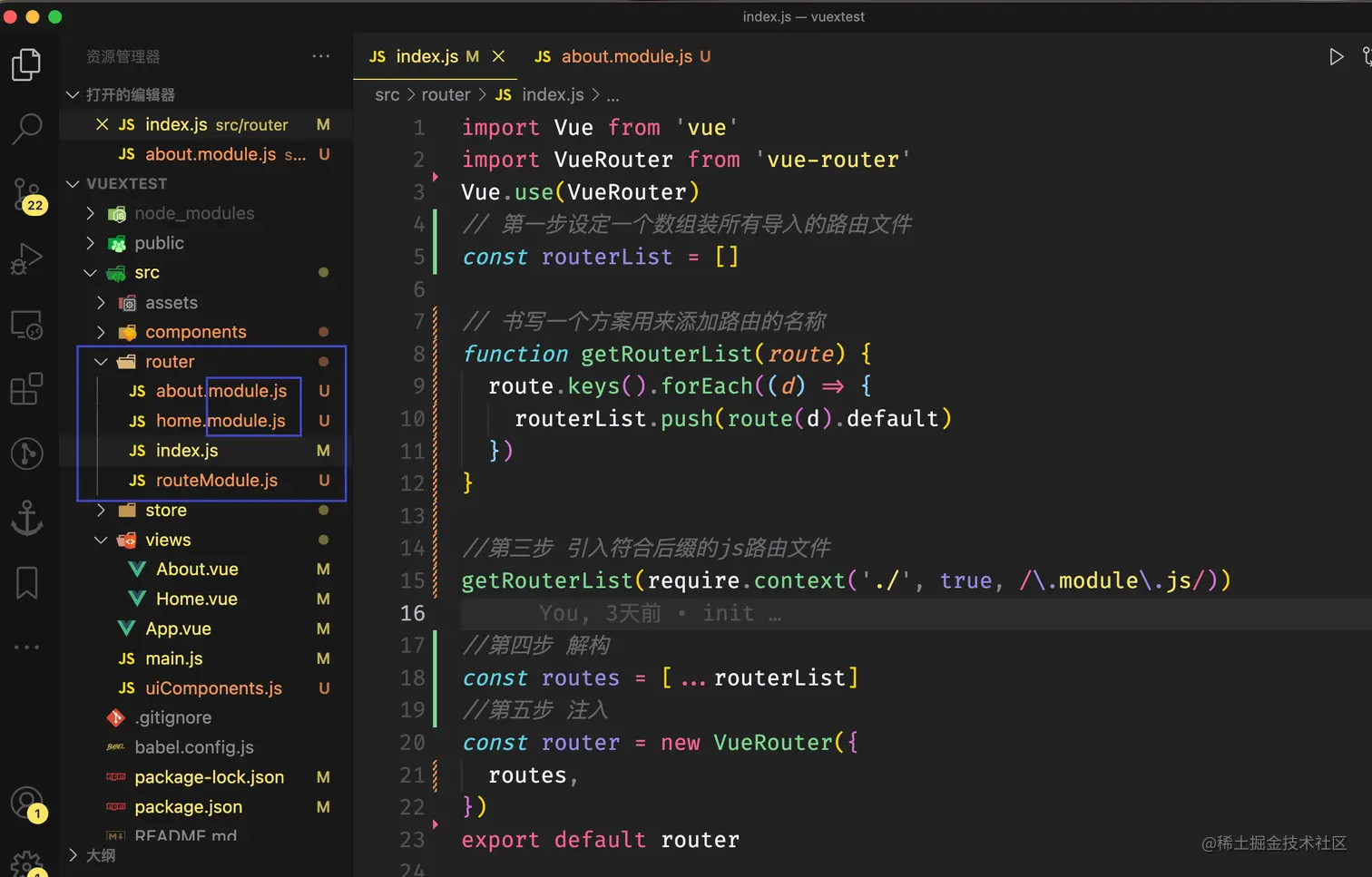1372x877 pixels.
Task: Click the macOS yellow minimize button
Action: (x=33, y=16)
